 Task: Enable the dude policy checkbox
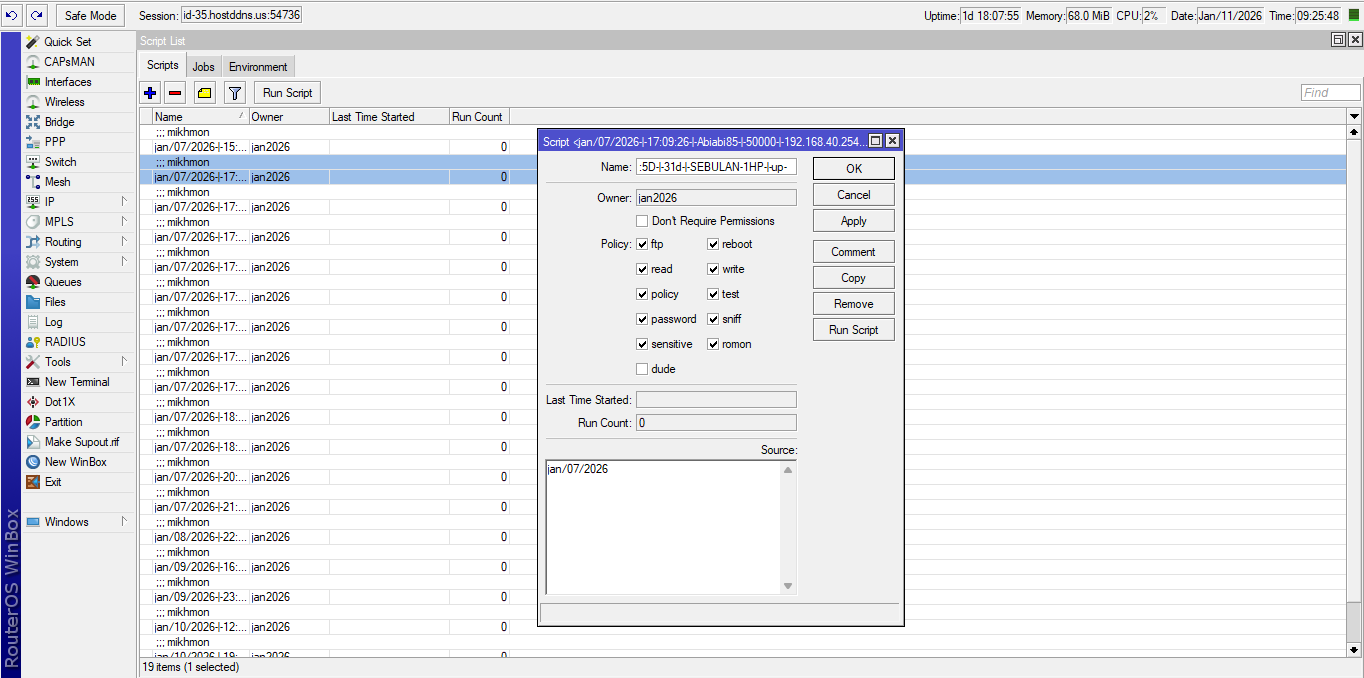[x=642, y=369]
